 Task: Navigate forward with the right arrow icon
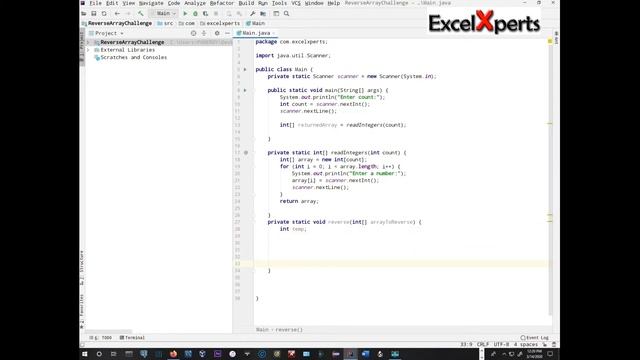point(128,13)
